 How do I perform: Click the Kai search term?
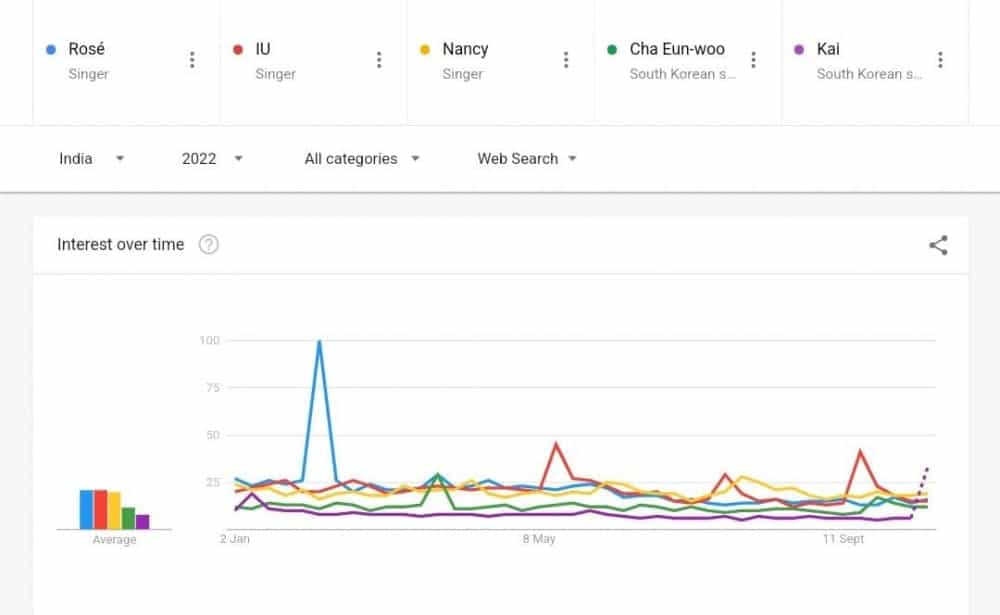point(828,49)
